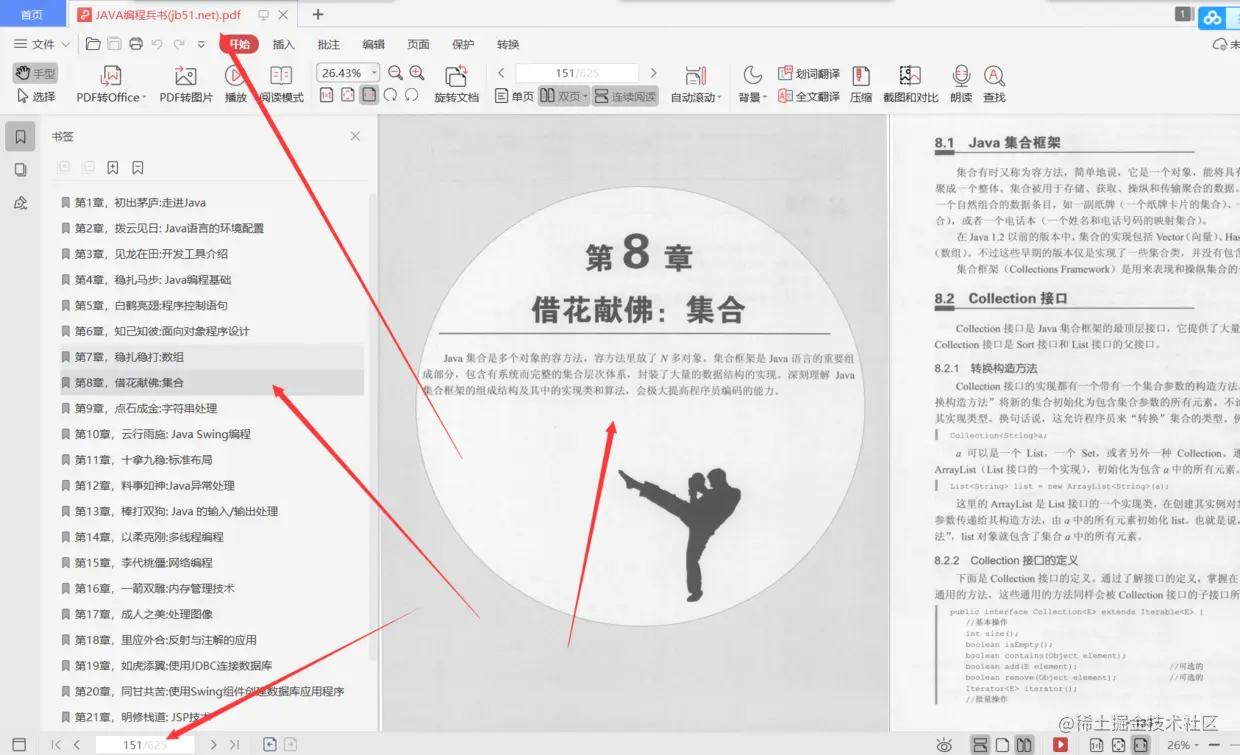Start 播放 slideshow mode

(x=235, y=84)
